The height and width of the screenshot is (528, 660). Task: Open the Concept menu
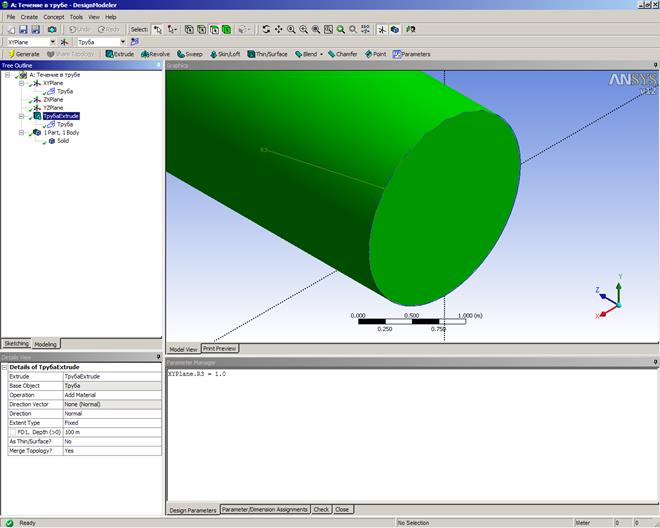53,17
